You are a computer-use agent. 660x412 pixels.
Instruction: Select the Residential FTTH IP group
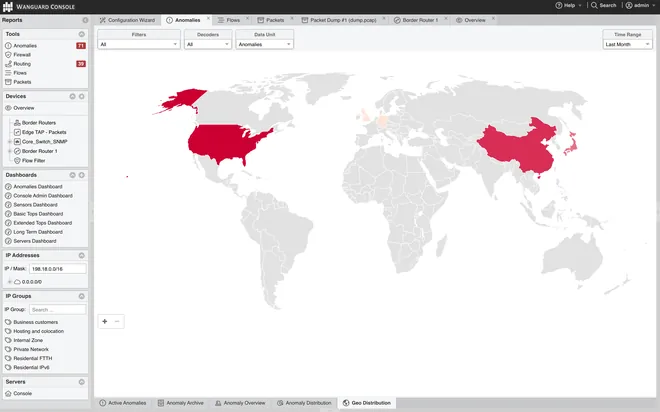(33, 359)
